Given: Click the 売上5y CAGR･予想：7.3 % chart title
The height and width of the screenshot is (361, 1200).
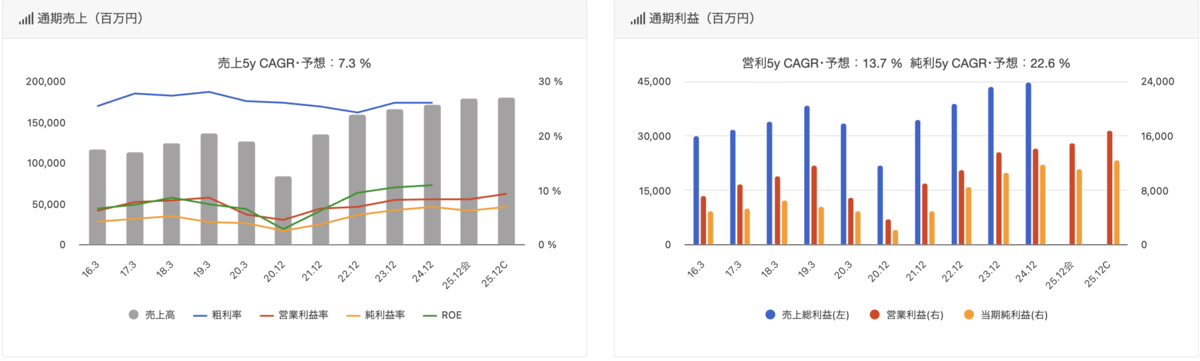Looking at the screenshot, I should (294, 63).
